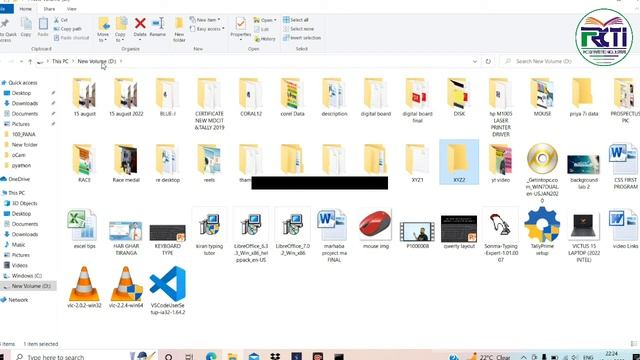The width and height of the screenshot is (640, 360).
Task: Click the Rename ribbon icon
Action: point(158,23)
